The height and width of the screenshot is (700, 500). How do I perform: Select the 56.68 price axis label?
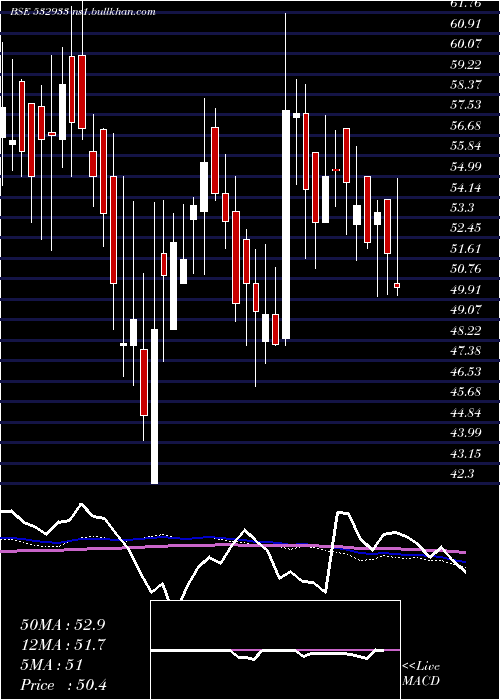[x=466, y=125]
